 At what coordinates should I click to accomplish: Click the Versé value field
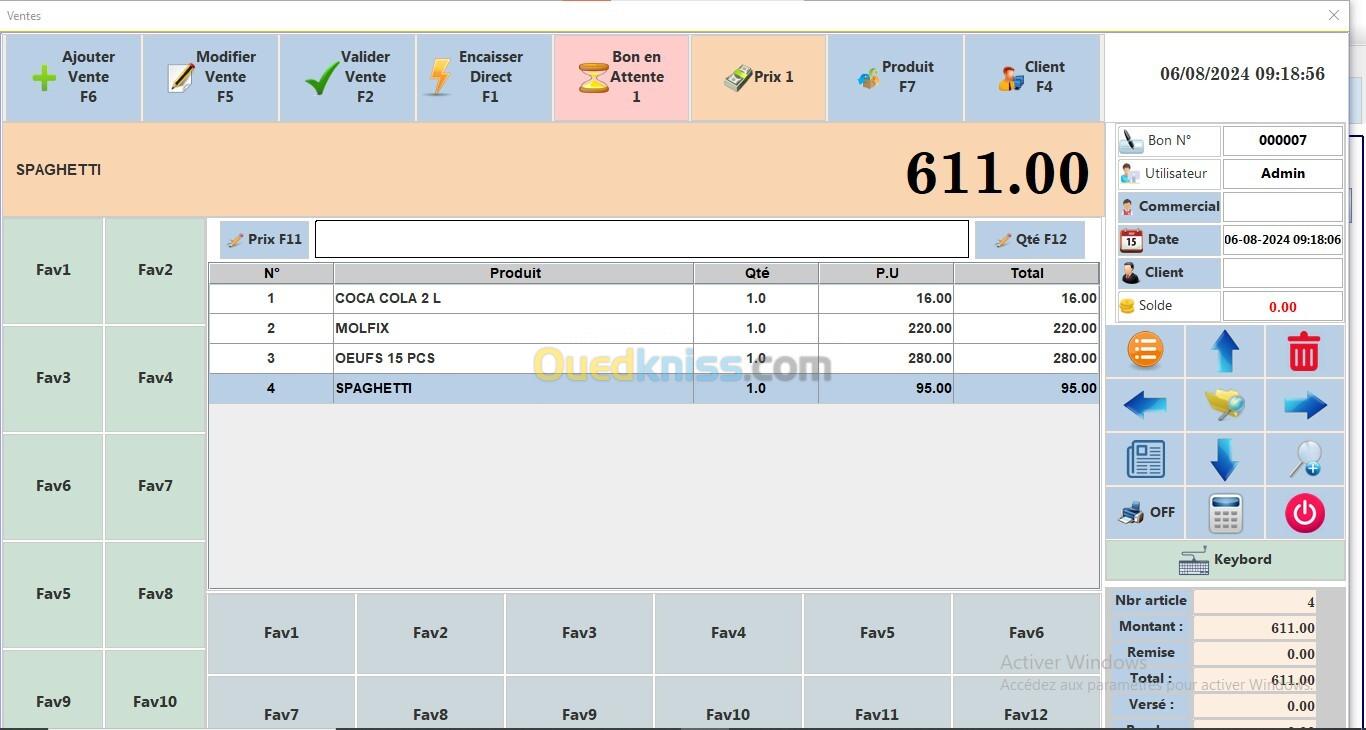[1255, 706]
